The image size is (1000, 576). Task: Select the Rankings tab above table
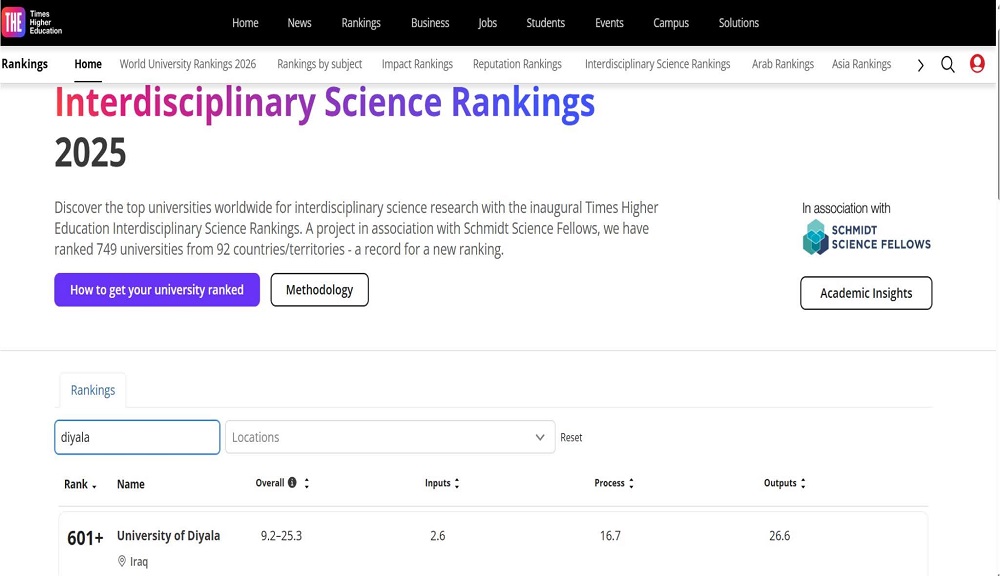click(93, 390)
